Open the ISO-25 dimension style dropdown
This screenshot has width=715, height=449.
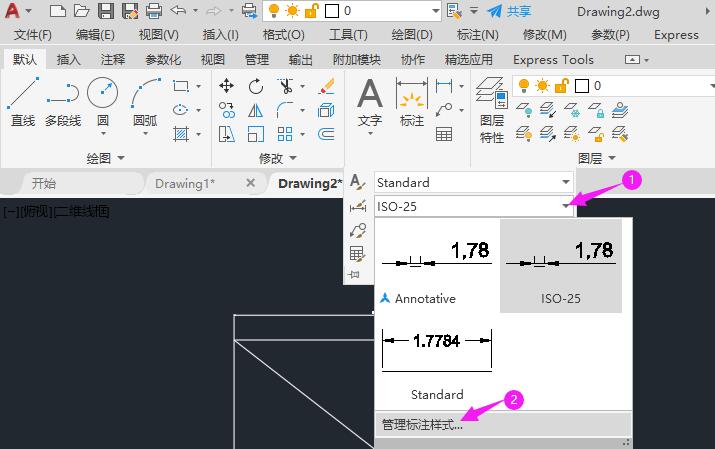566,206
